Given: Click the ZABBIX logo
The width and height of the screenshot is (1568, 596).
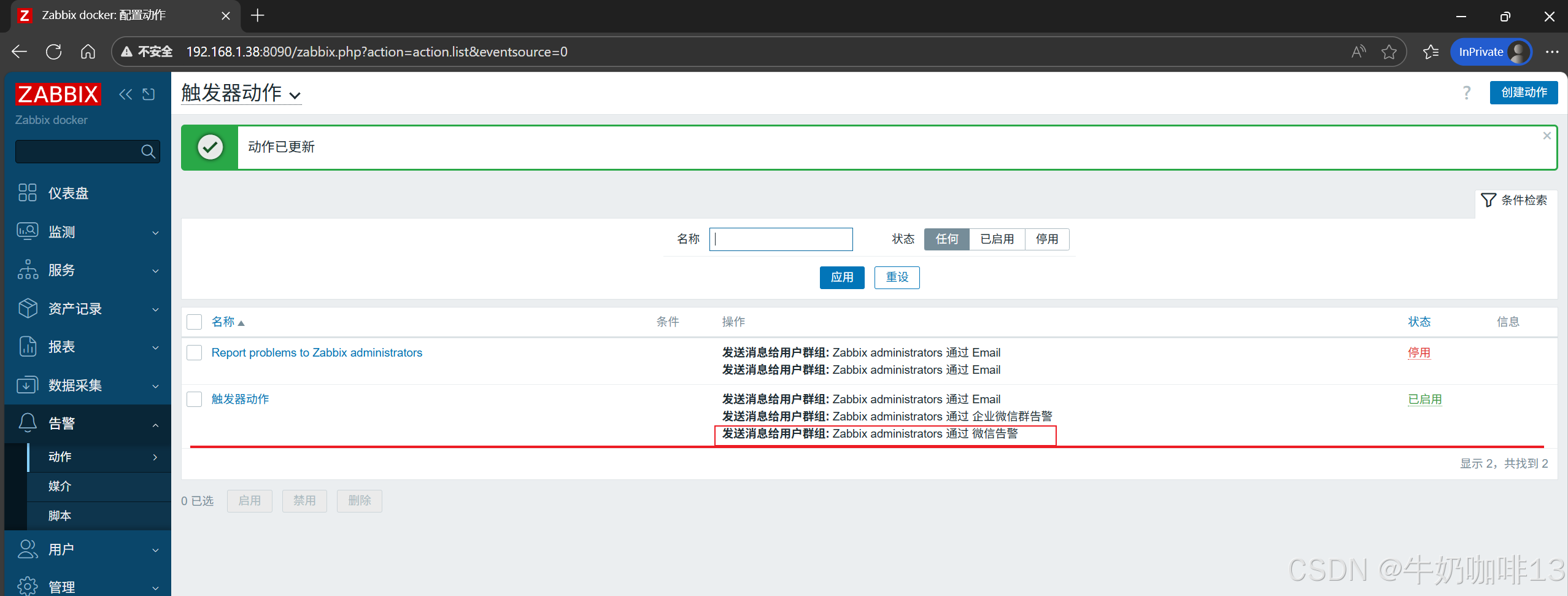Looking at the screenshot, I should coord(58,94).
